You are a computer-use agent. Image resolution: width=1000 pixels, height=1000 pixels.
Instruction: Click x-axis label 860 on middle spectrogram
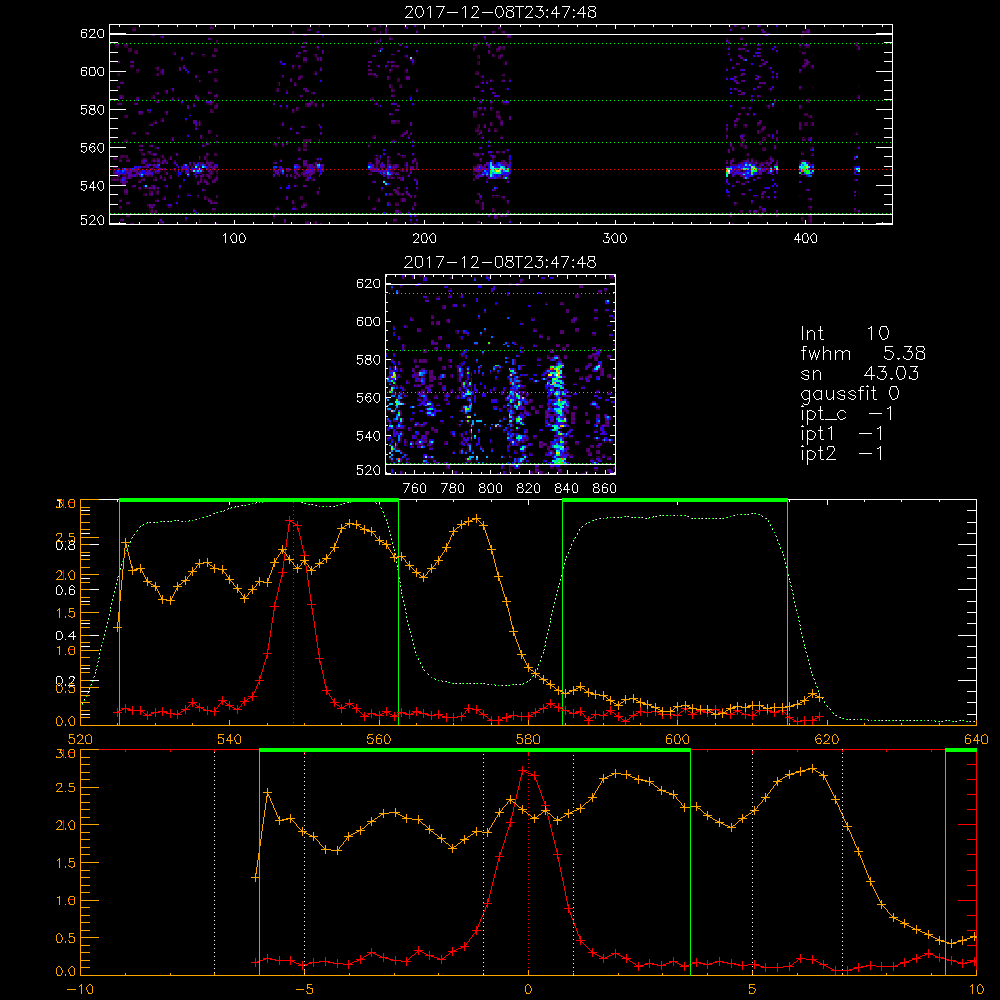pos(604,489)
